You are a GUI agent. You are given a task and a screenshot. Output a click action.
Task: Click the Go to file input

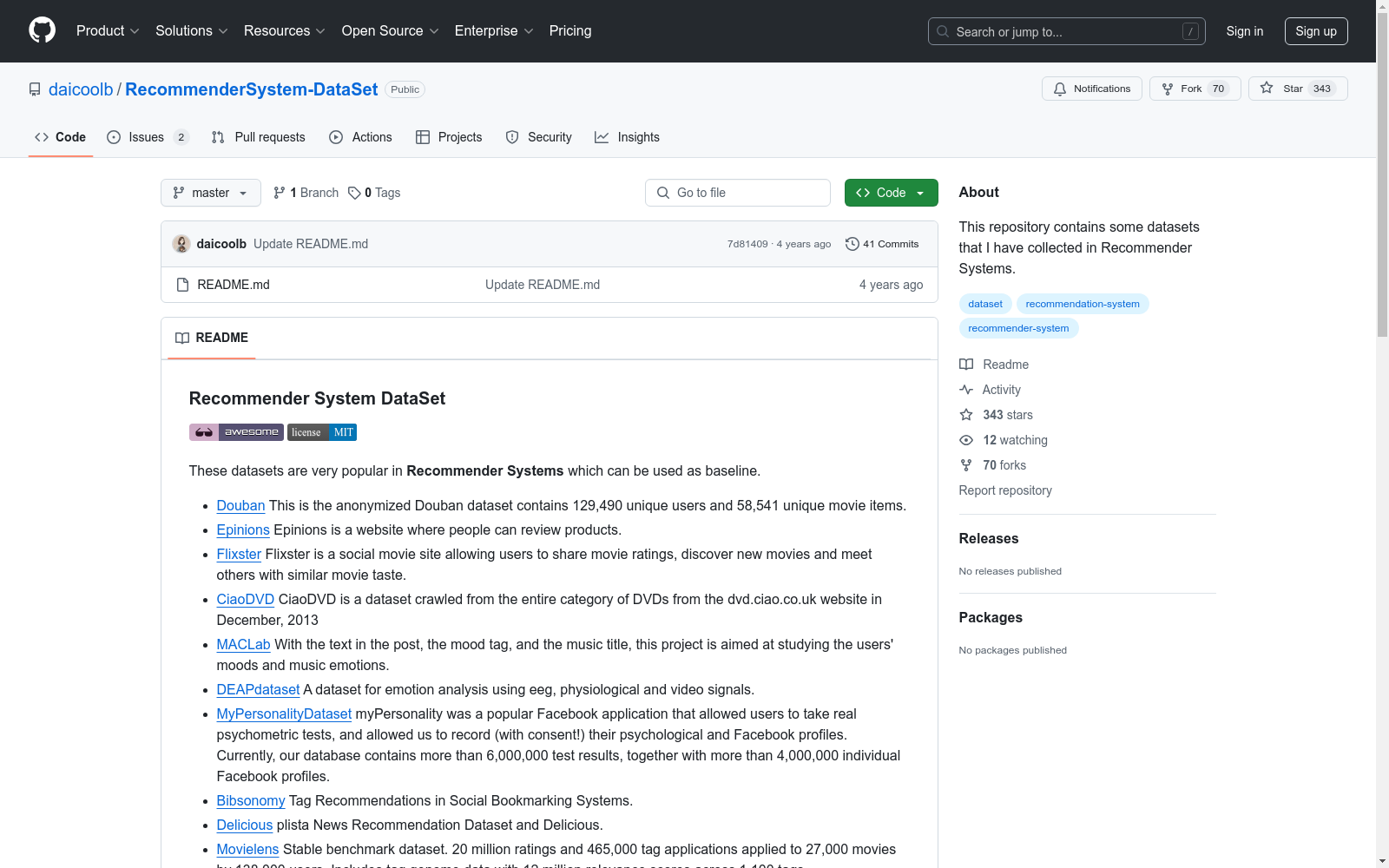(x=738, y=193)
